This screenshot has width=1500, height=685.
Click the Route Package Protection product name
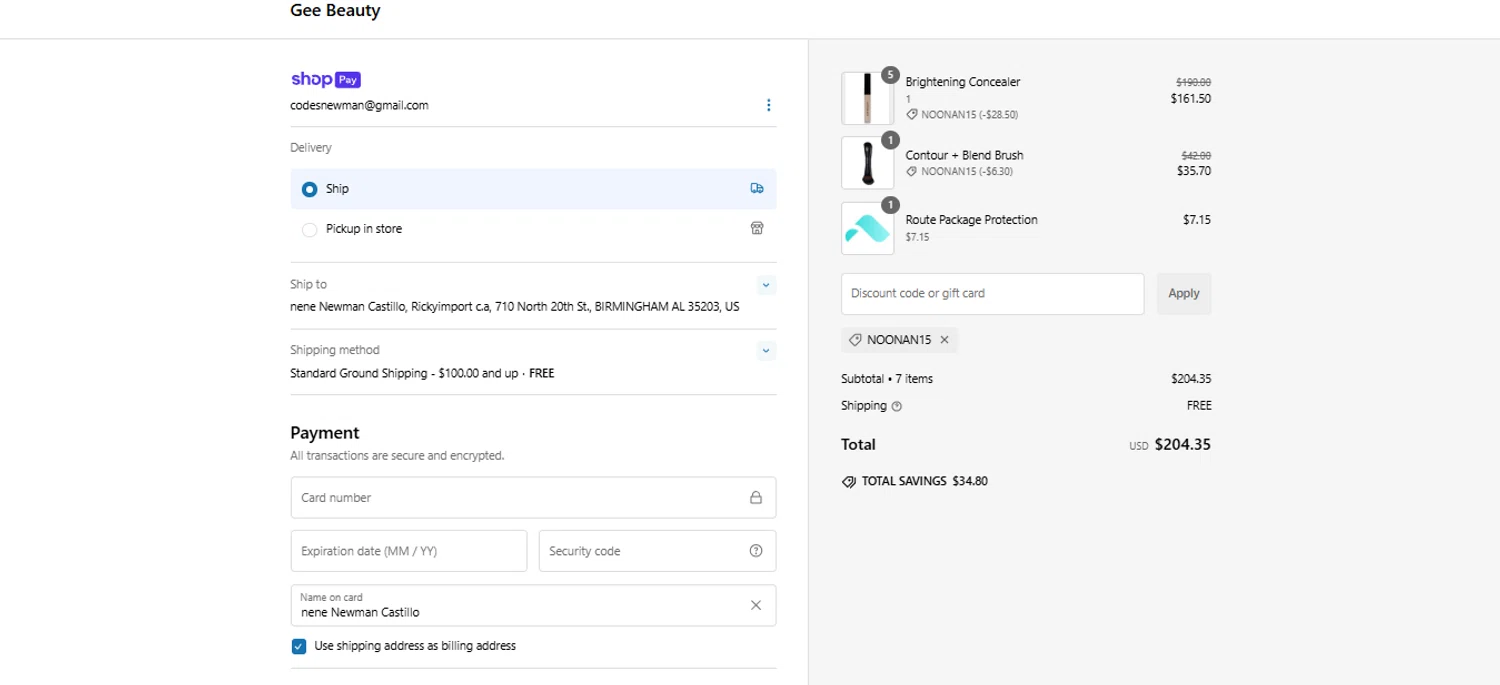pos(971,220)
